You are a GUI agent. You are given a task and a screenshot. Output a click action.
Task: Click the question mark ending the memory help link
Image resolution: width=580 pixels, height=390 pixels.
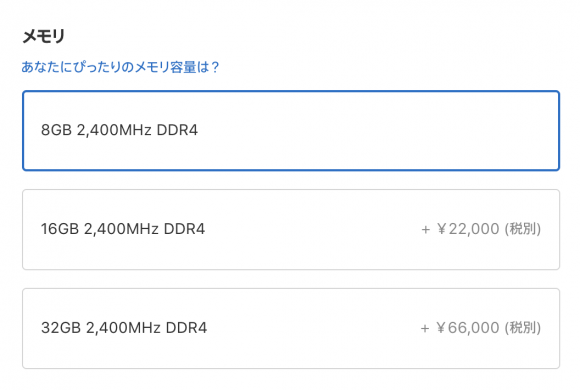[215, 67]
